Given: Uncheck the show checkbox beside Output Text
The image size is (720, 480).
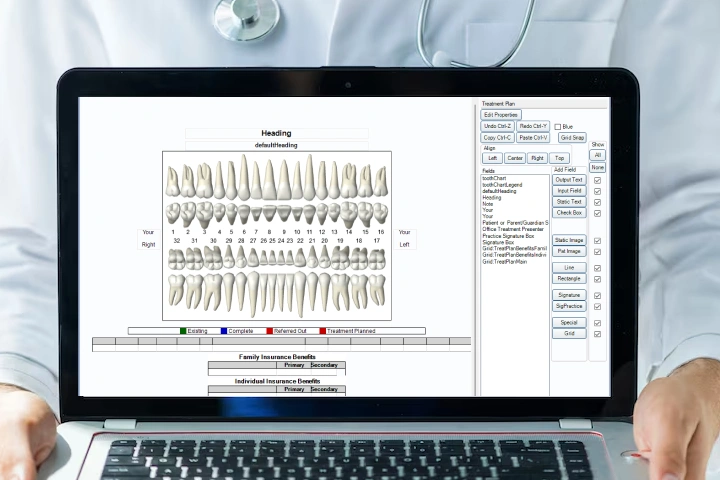Looking at the screenshot, I should (x=598, y=180).
